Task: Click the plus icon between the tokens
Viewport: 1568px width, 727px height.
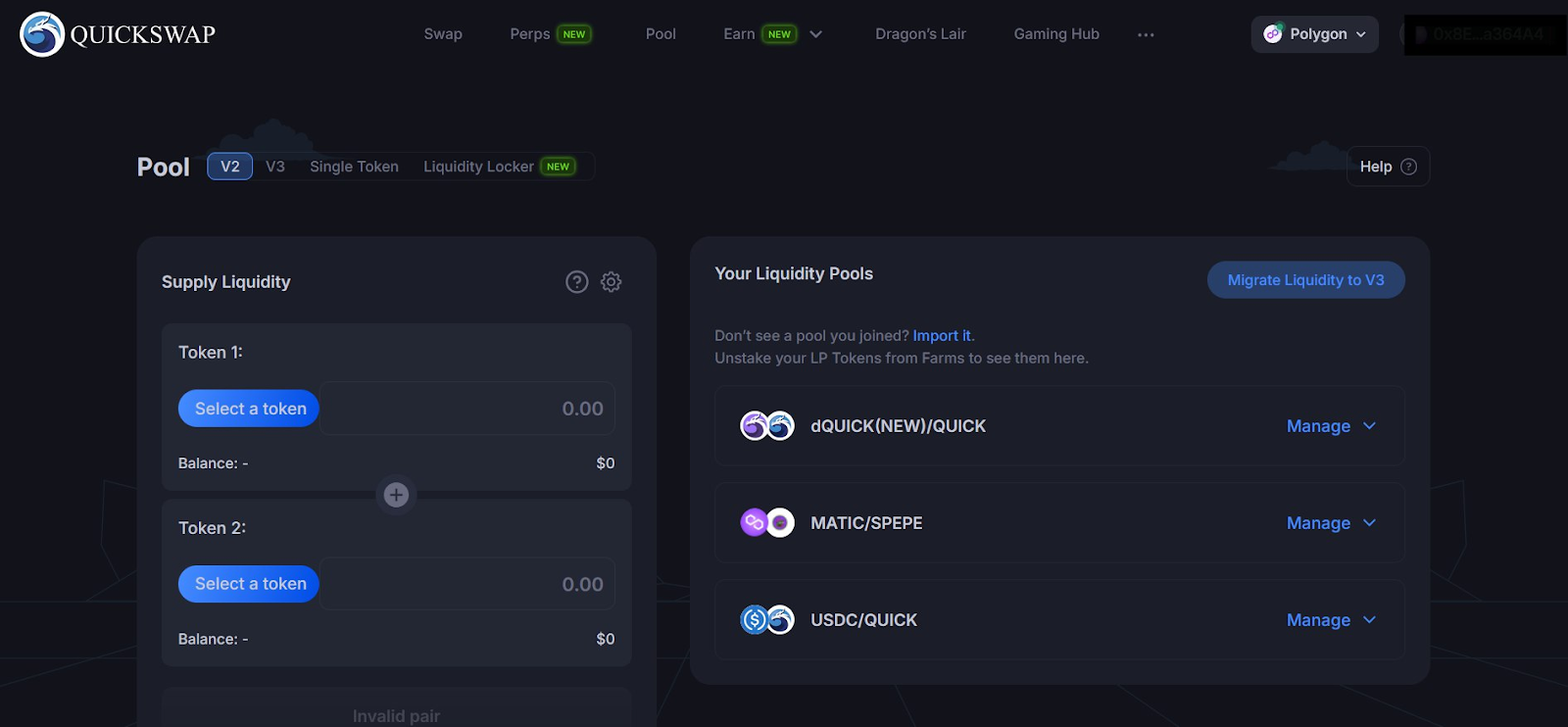Action: click(396, 495)
